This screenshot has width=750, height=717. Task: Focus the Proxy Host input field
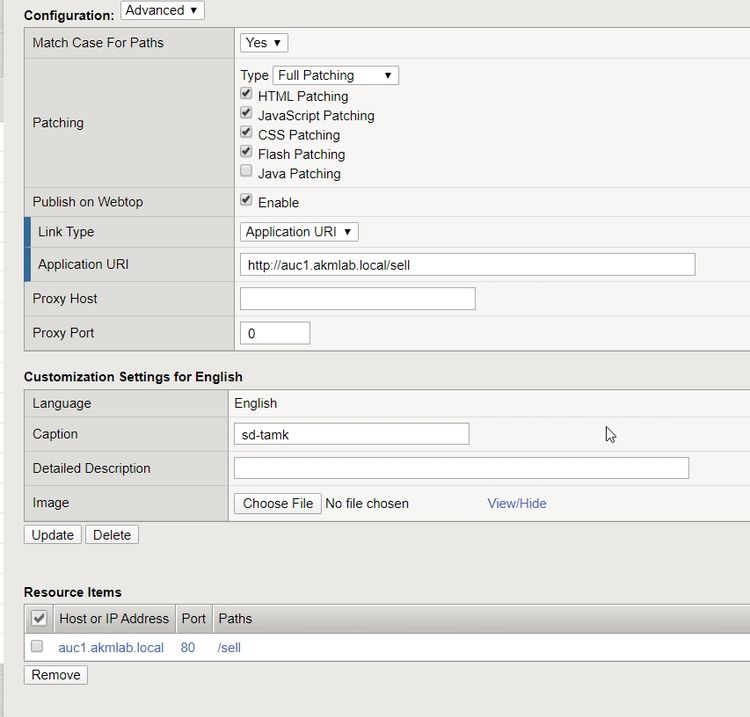(357, 299)
